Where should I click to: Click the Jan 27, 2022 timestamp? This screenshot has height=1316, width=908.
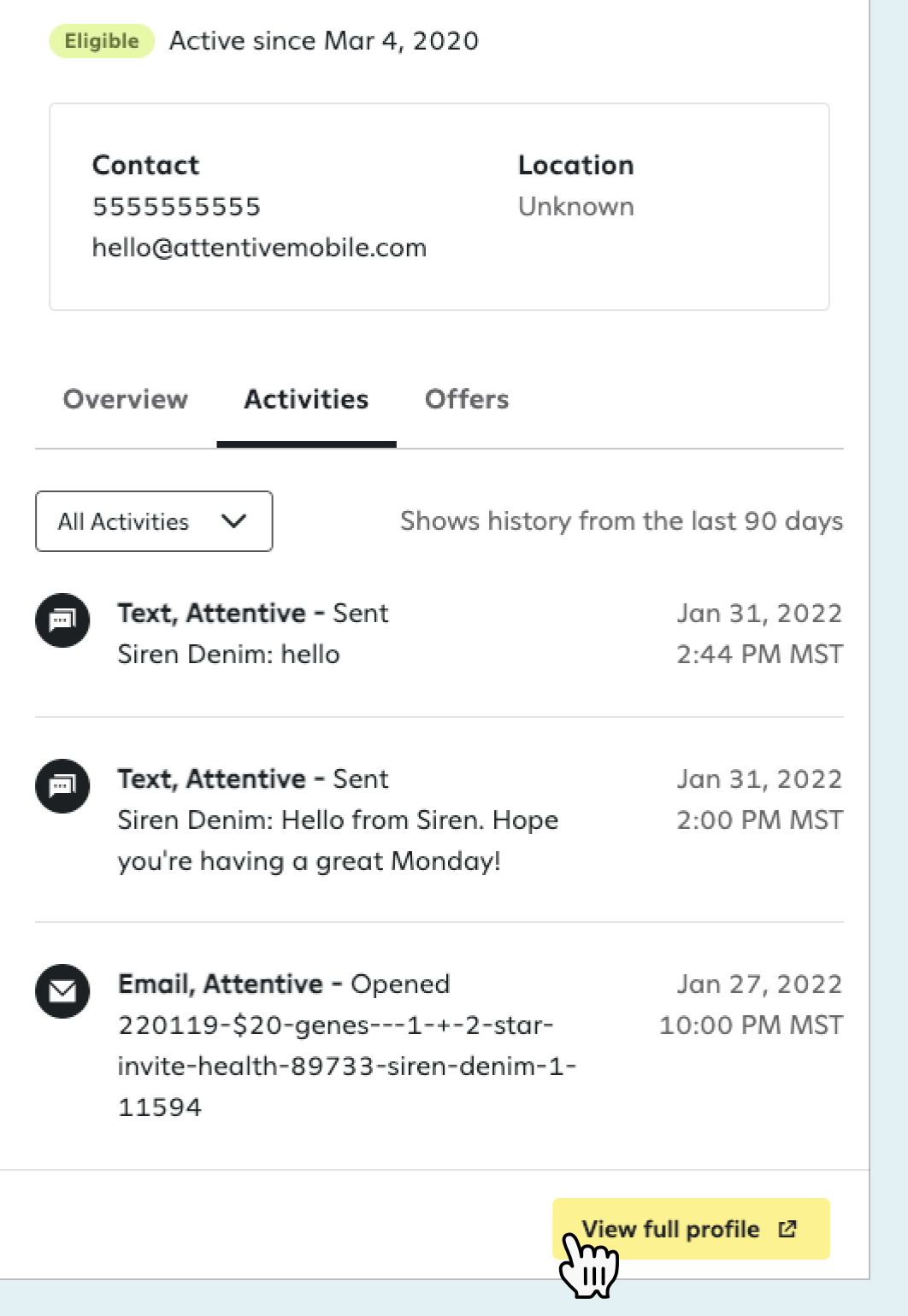tap(759, 984)
